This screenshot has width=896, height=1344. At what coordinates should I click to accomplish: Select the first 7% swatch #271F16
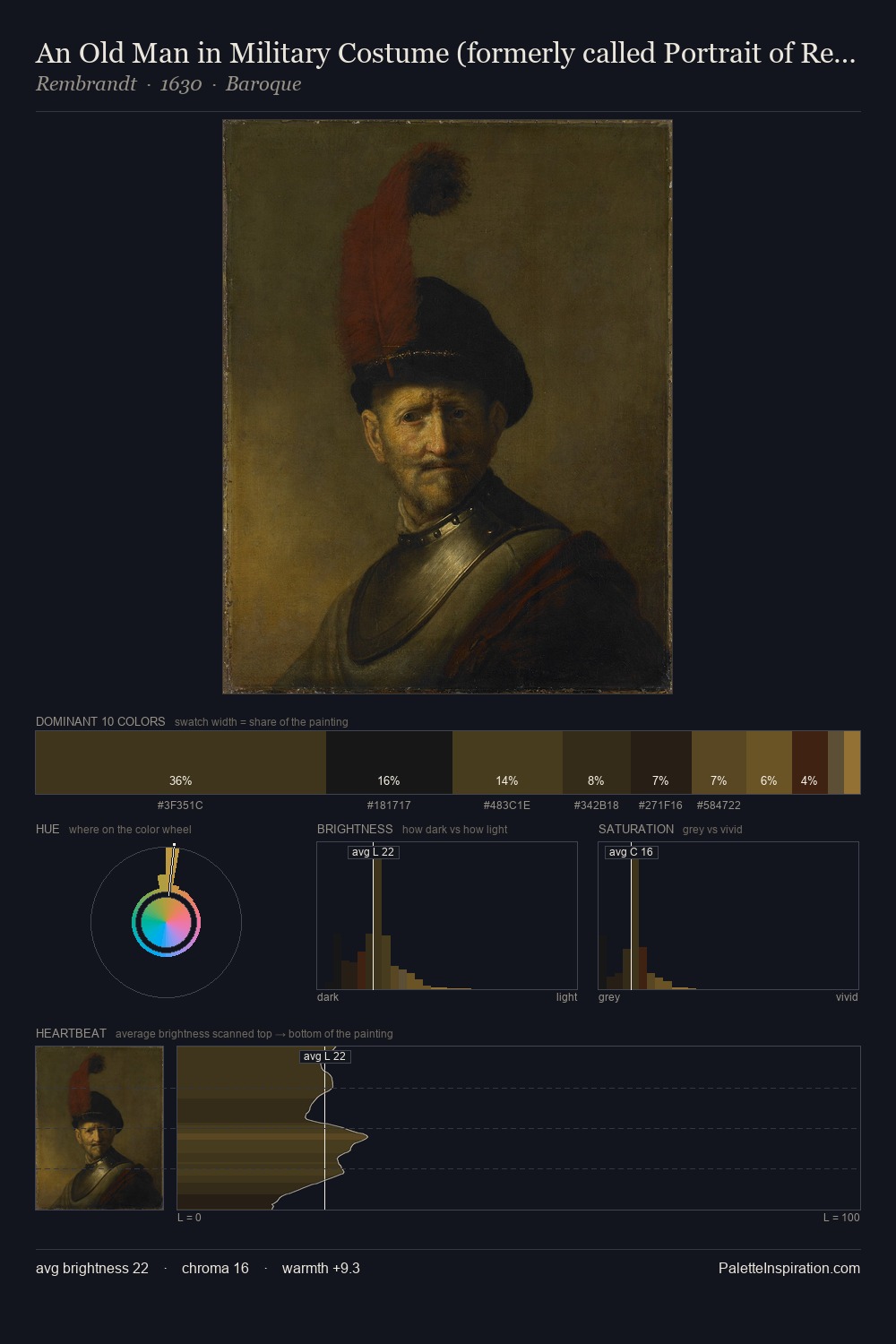(661, 762)
